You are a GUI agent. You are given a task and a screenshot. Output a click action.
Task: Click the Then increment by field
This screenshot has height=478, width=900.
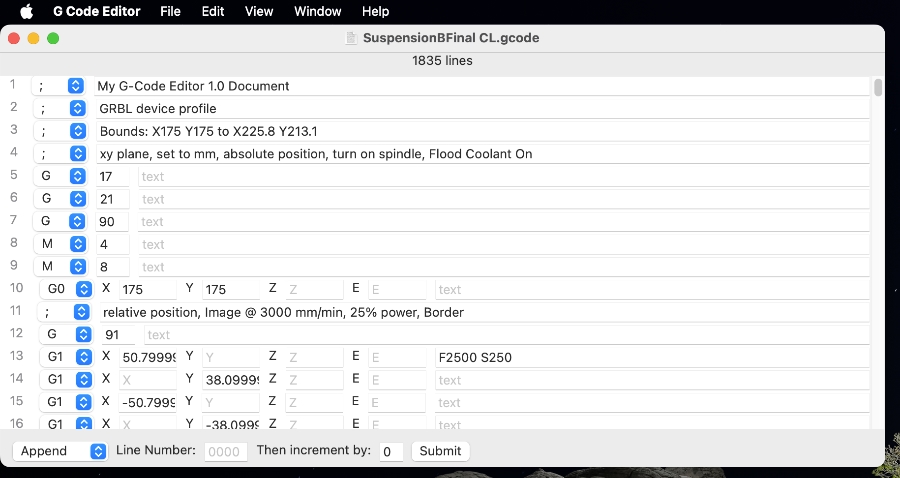[x=391, y=452]
